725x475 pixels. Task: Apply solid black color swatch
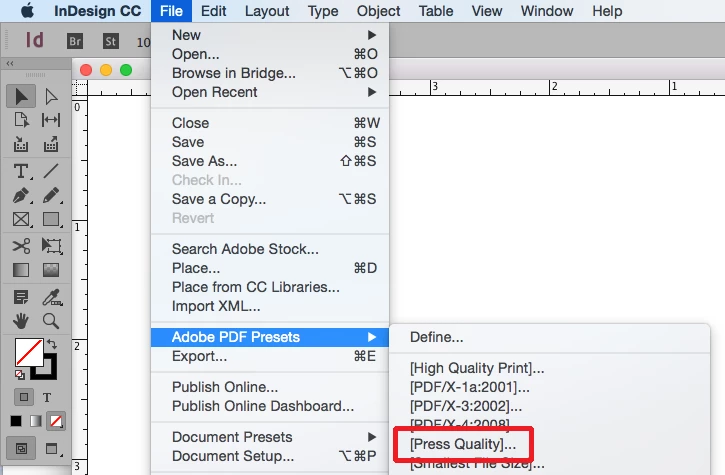point(16,421)
